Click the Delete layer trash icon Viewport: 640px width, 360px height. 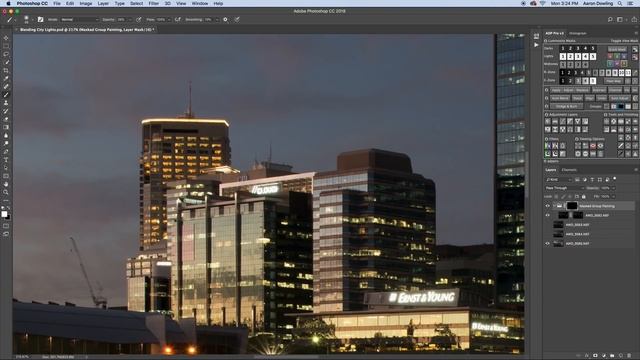pyautogui.click(x=629, y=356)
